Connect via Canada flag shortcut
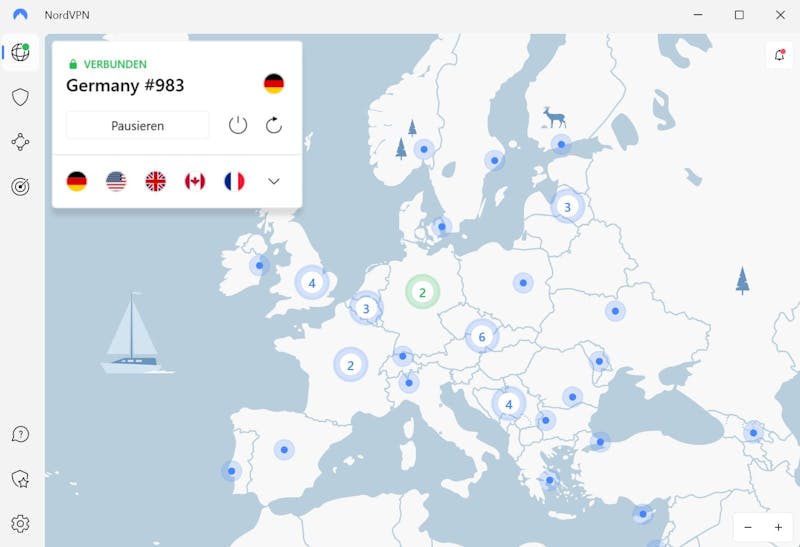The height and width of the screenshot is (547, 800). coord(195,181)
